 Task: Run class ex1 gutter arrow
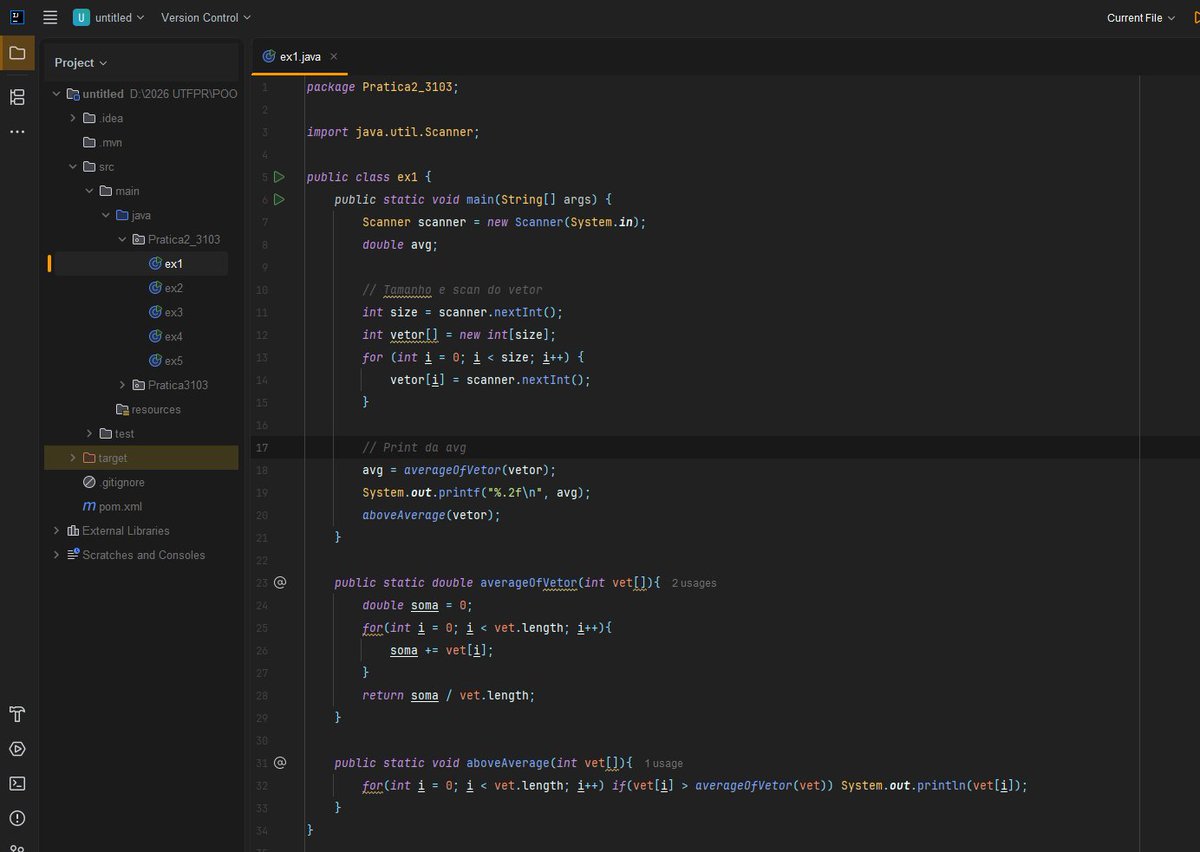tap(279, 177)
